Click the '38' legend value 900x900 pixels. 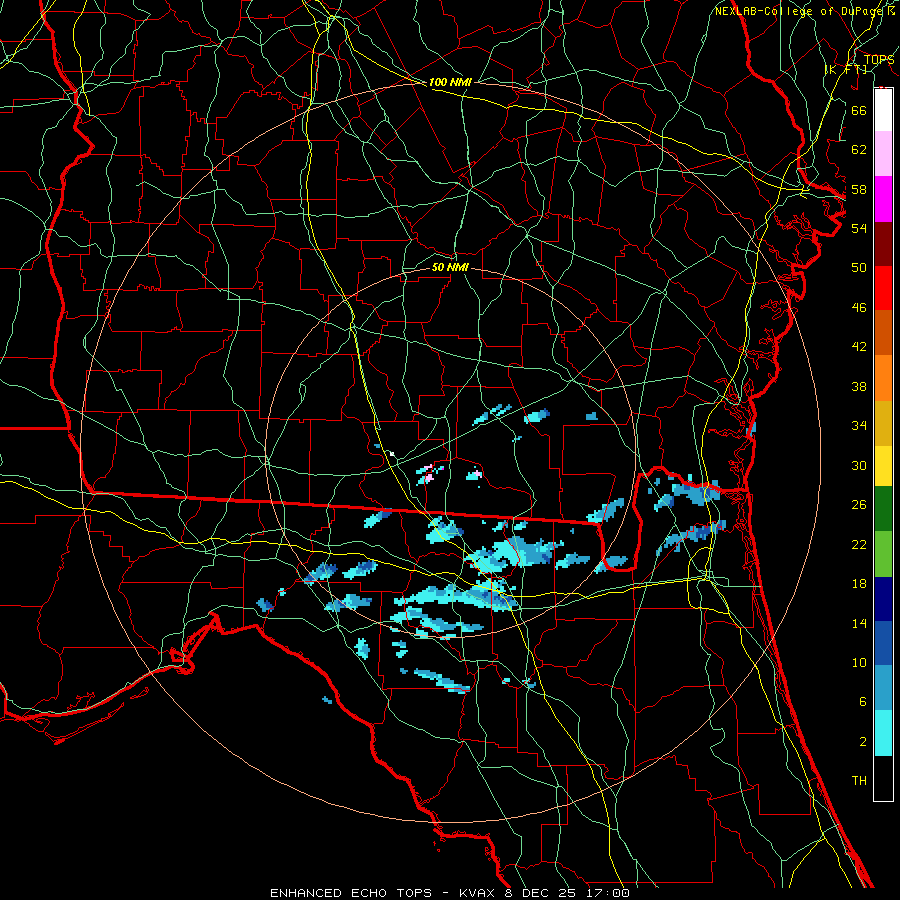pos(859,386)
